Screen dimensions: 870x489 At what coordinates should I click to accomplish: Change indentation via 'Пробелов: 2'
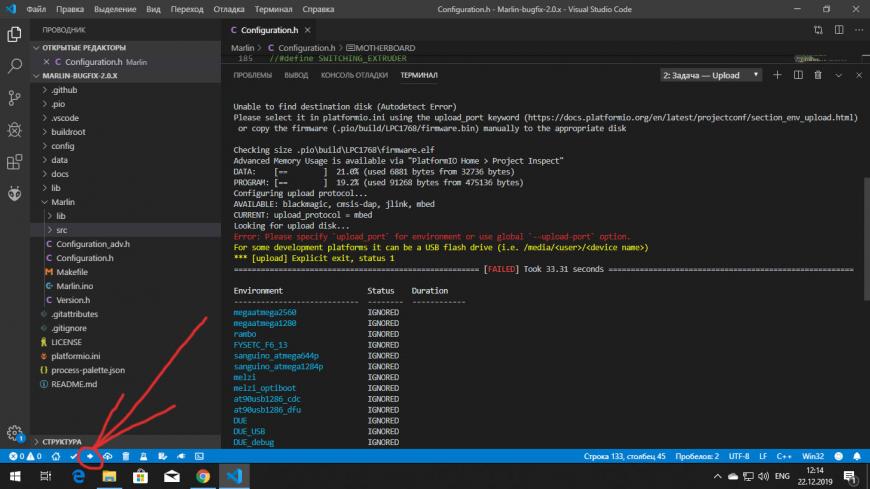click(x=697, y=456)
